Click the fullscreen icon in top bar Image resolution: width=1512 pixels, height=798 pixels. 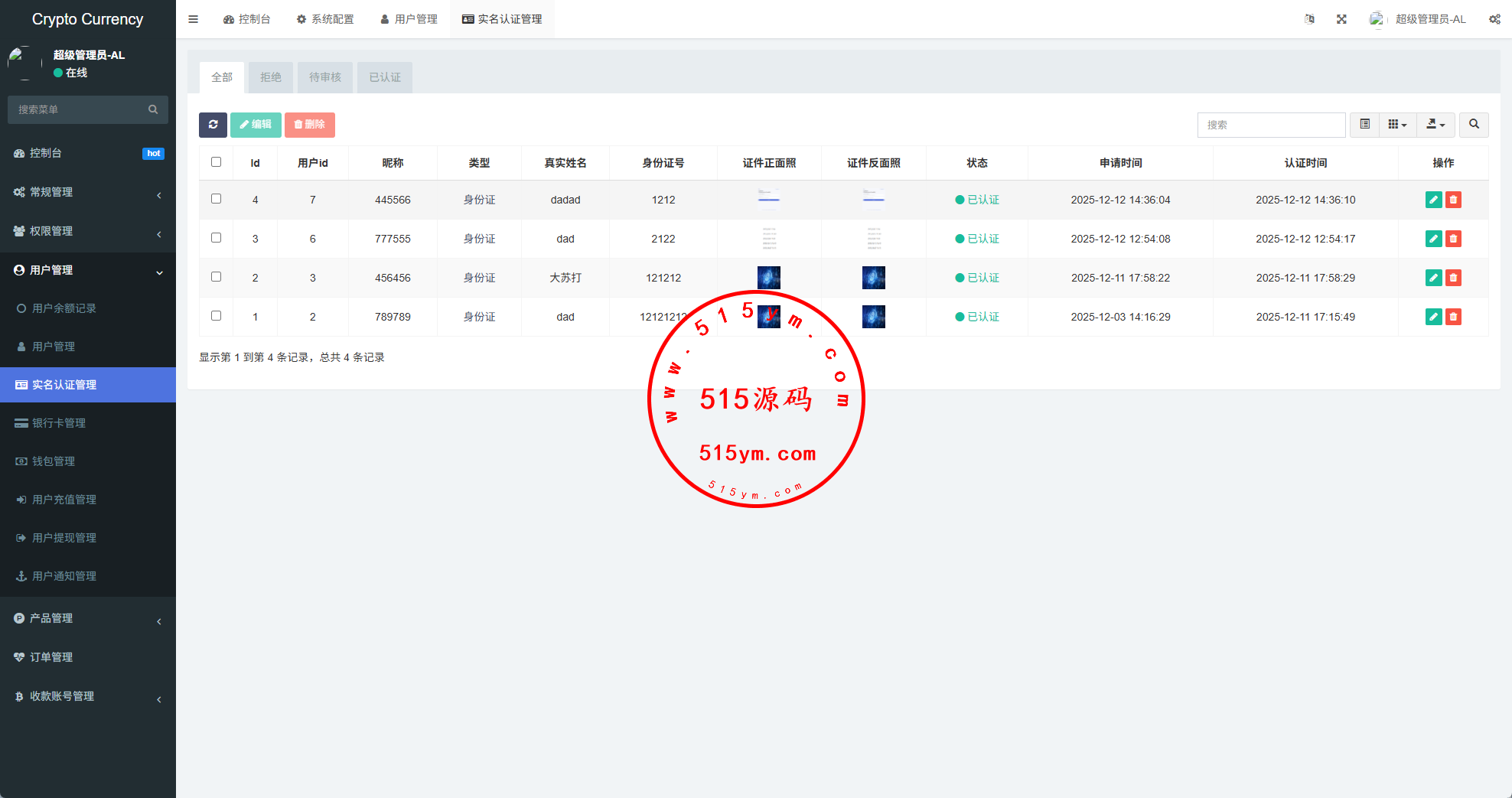coord(1341,19)
